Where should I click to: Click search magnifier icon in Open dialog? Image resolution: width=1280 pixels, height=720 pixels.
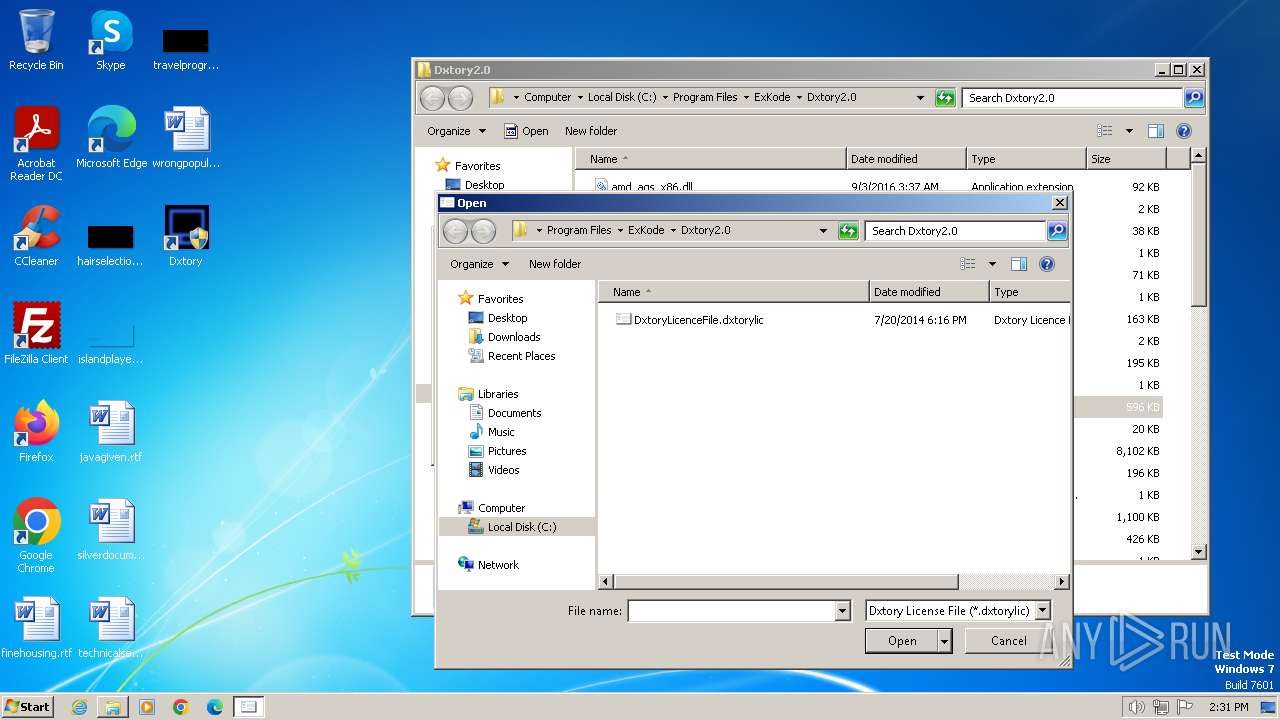tap(1056, 231)
